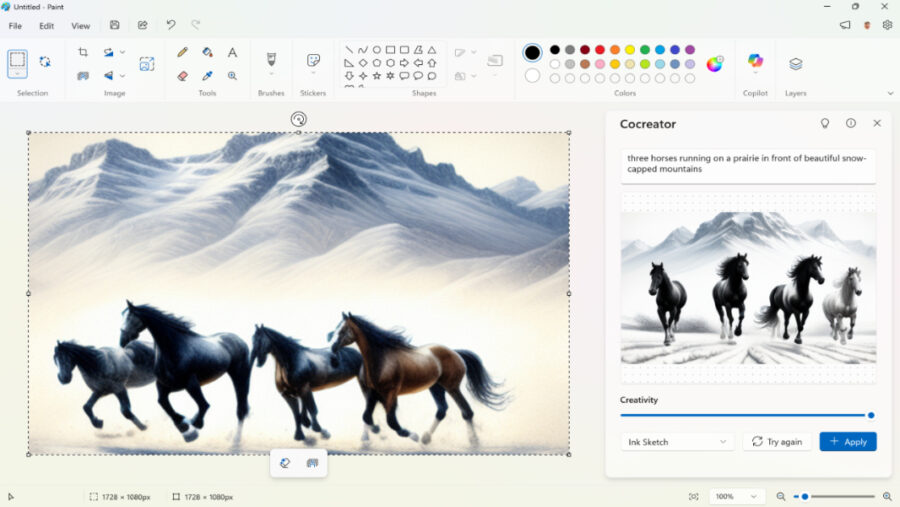900x507 pixels.
Task: Toggle the Layers panel
Action: pos(795,64)
